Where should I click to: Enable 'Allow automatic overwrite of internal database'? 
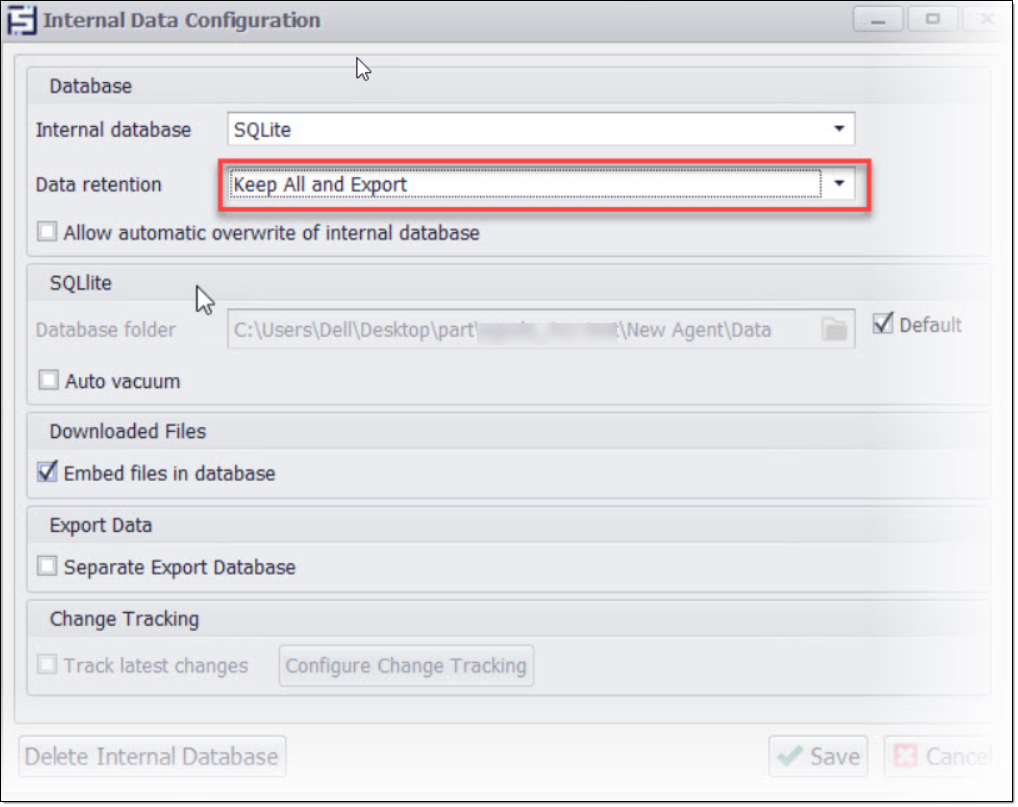47,233
